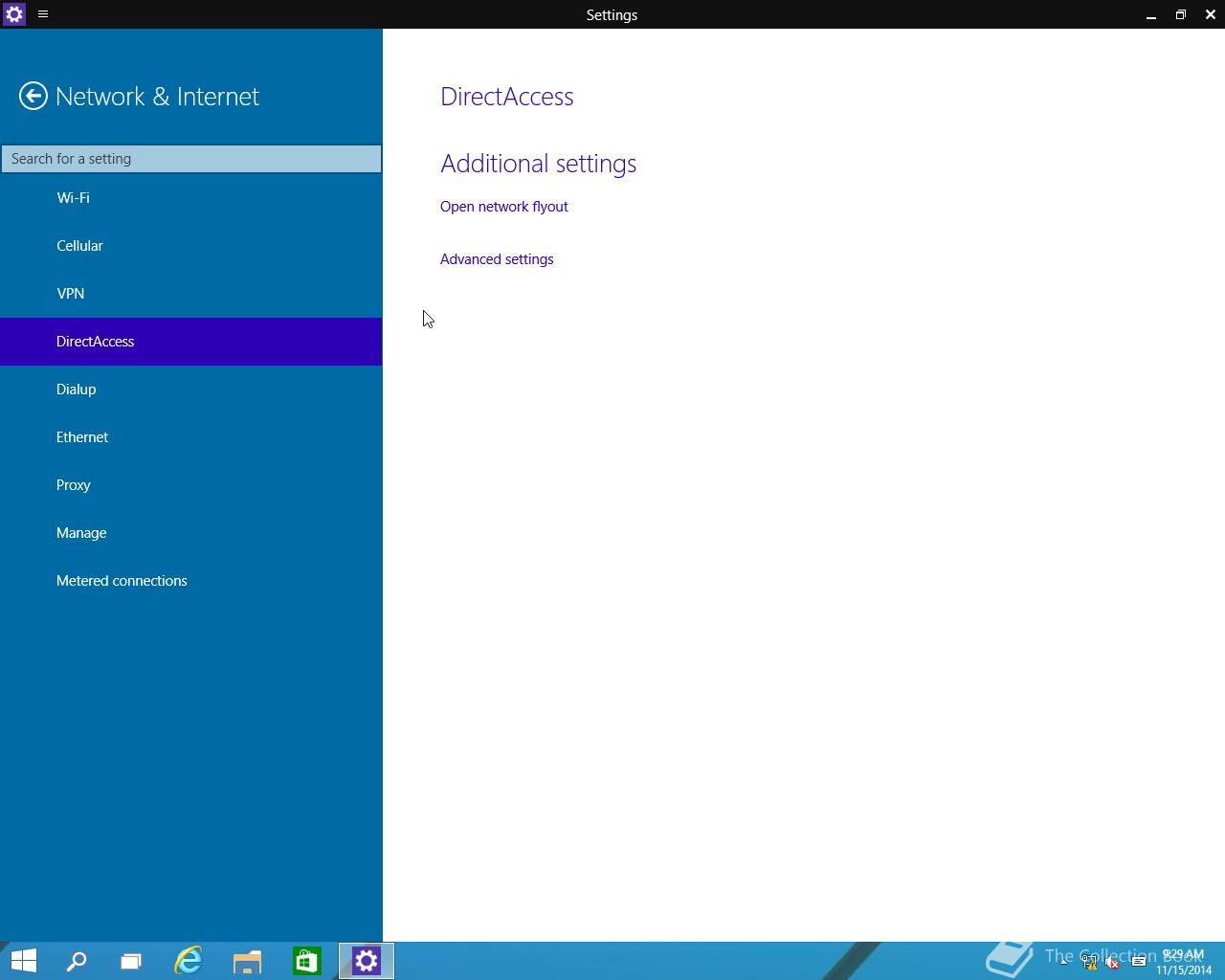Open the Store app from taskbar
This screenshot has height=980, width=1225.
coord(307,961)
